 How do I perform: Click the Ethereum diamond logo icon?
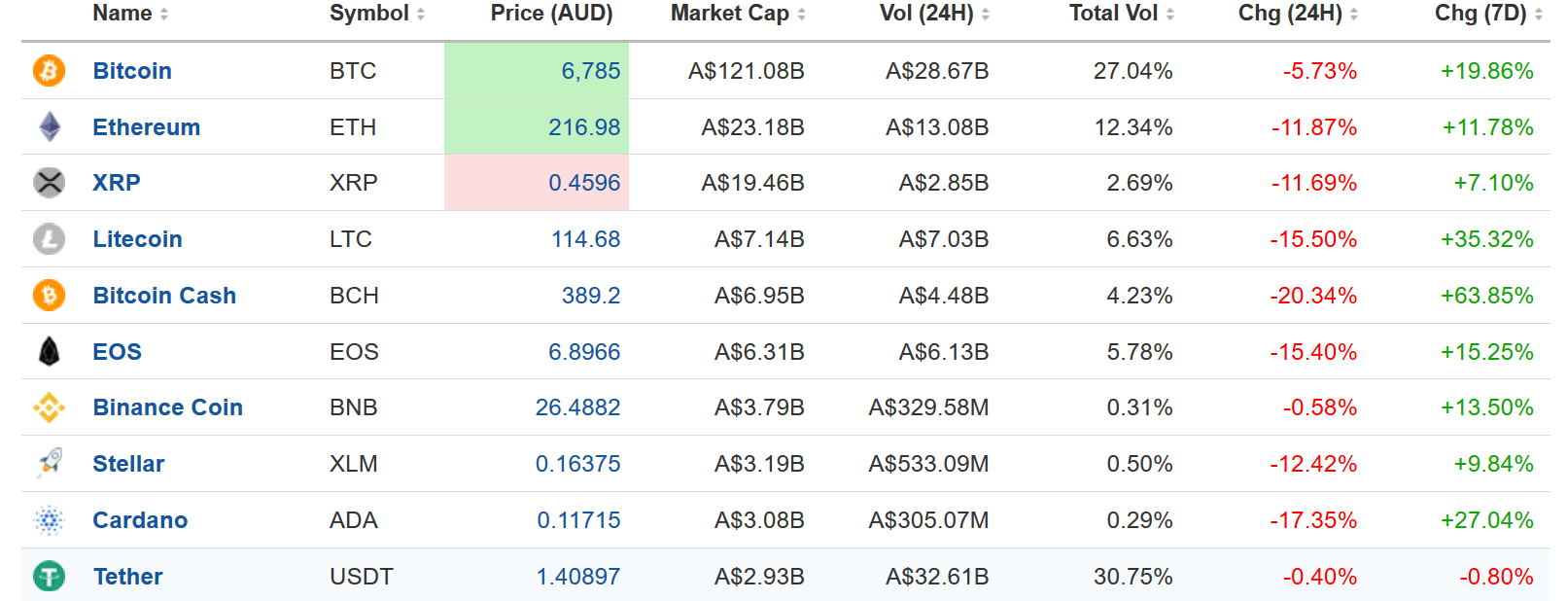[x=49, y=126]
